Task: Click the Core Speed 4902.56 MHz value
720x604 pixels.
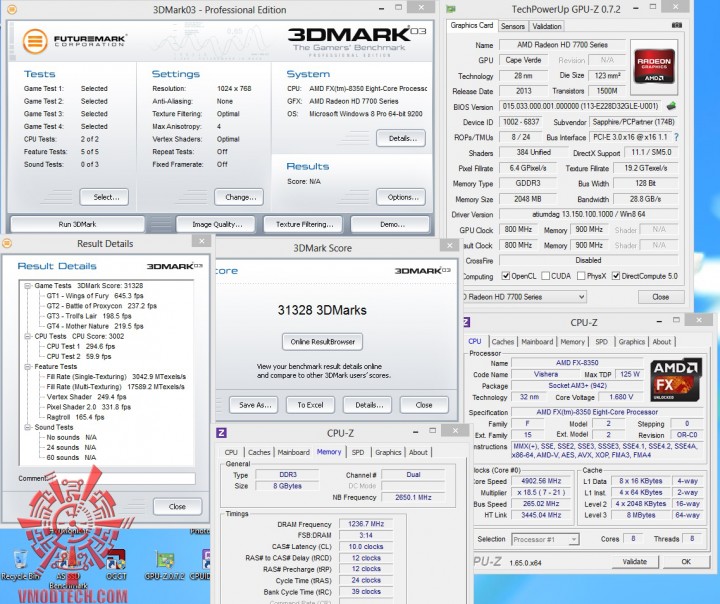Action: click(541, 481)
